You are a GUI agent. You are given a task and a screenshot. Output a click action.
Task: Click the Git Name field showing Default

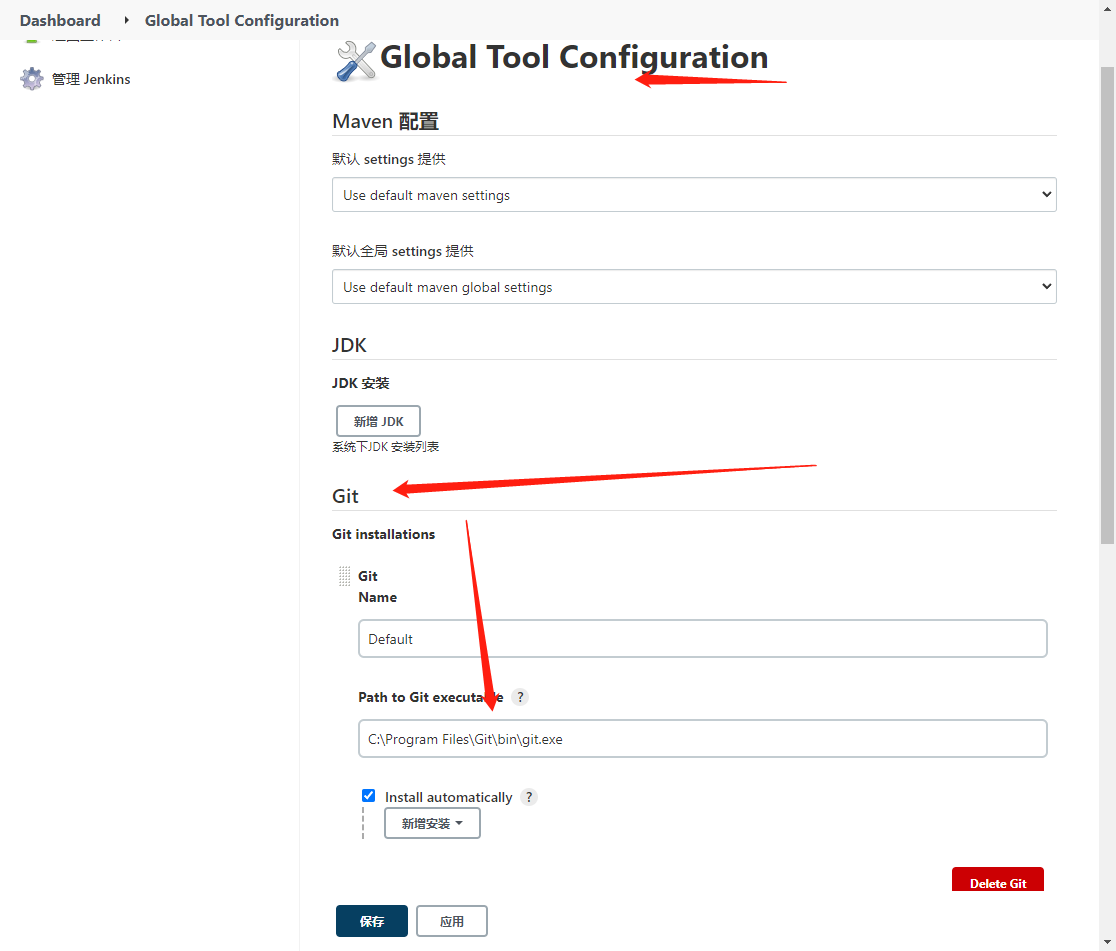[702, 638]
